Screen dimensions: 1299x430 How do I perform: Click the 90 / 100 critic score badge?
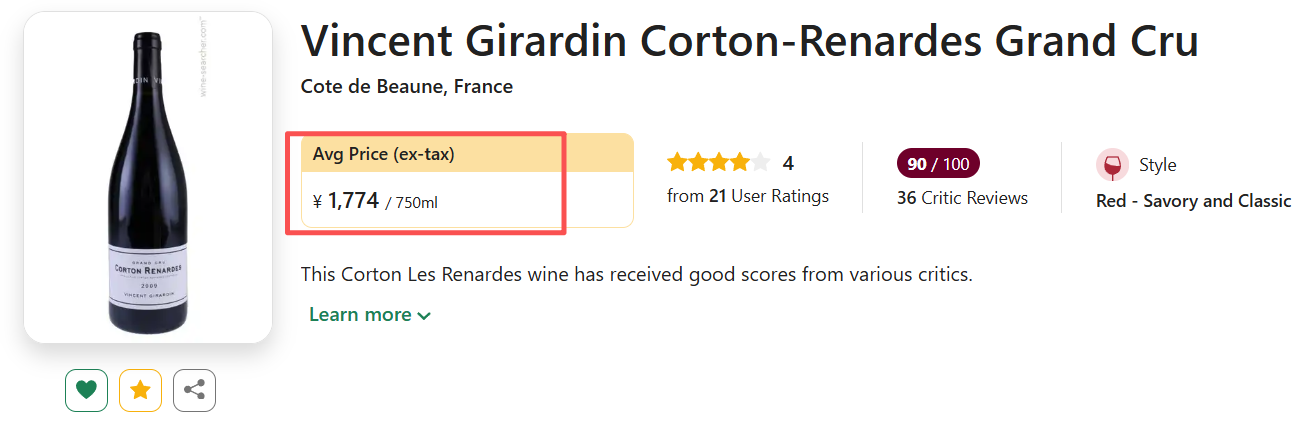[938, 164]
